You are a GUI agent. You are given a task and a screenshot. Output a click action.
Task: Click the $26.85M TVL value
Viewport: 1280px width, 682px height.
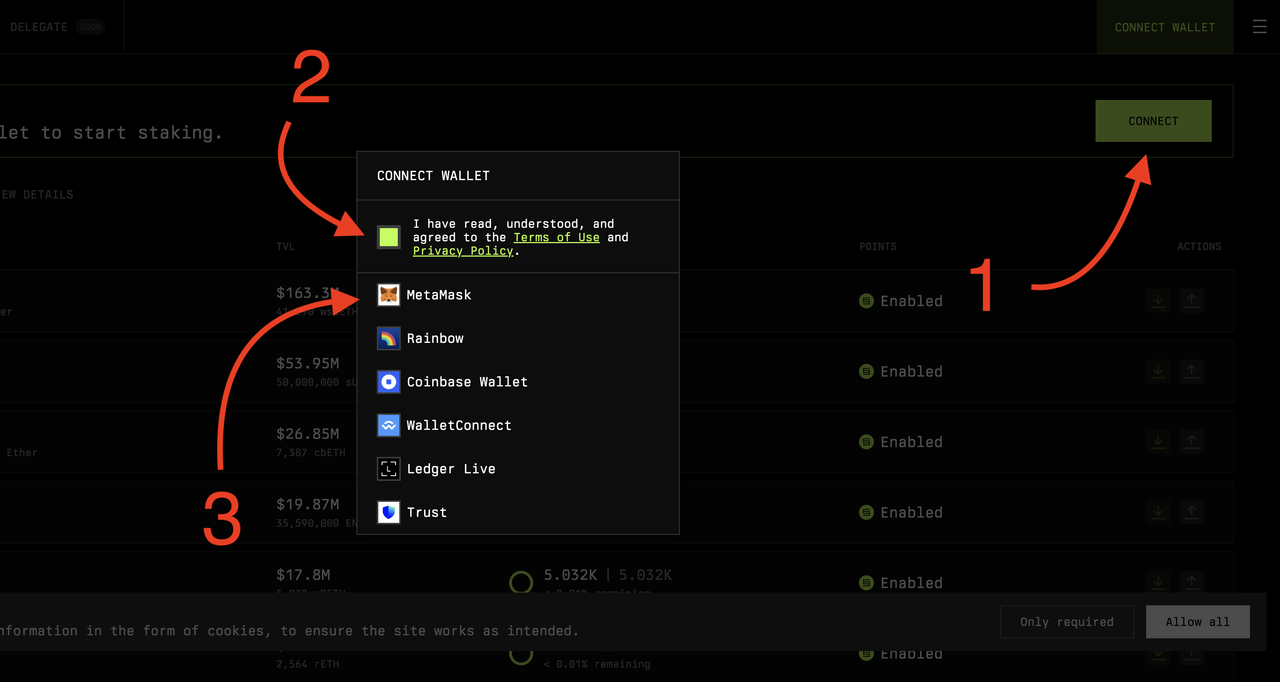coord(308,434)
